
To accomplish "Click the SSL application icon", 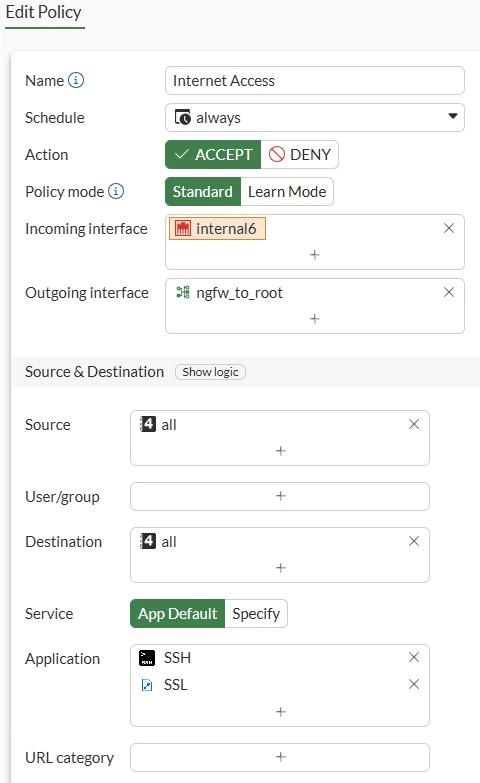I will [147, 685].
